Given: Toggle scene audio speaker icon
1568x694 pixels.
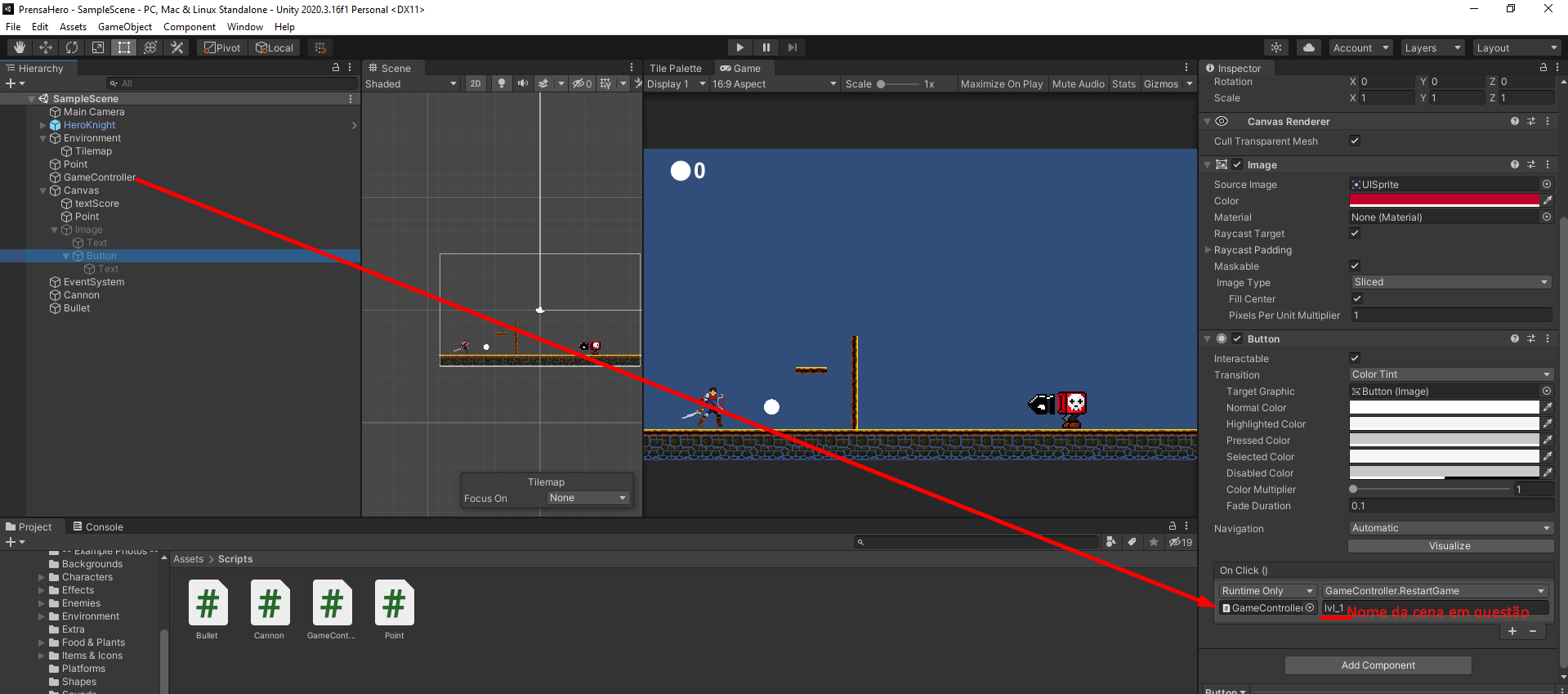Looking at the screenshot, I should [x=523, y=83].
